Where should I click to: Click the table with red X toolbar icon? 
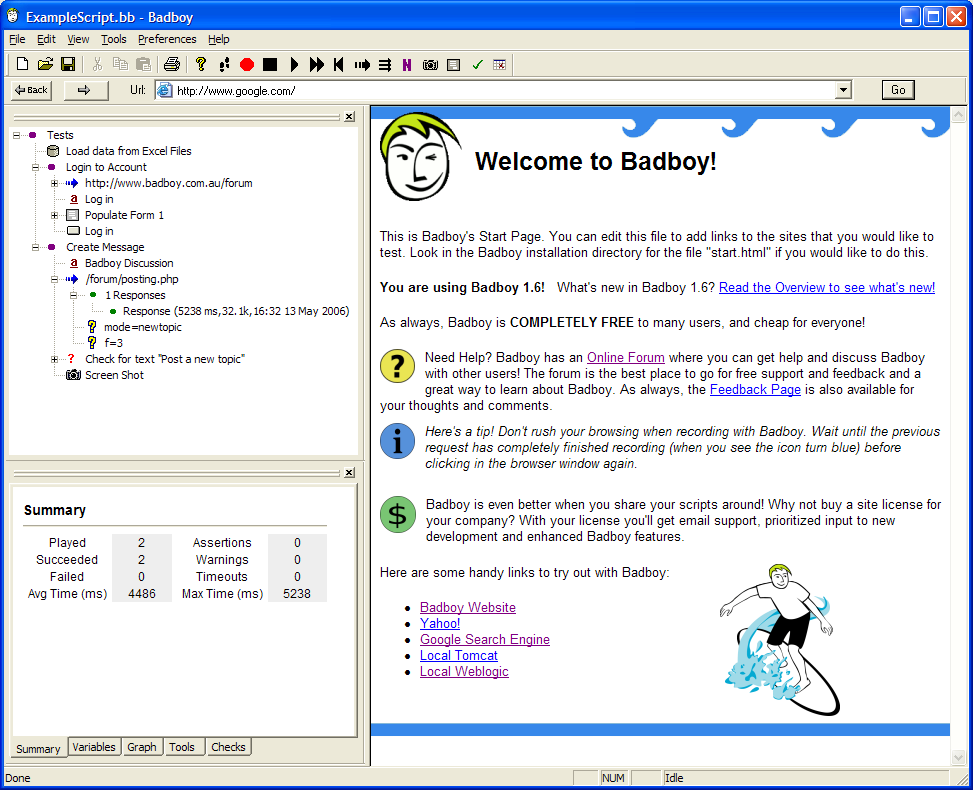500,65
